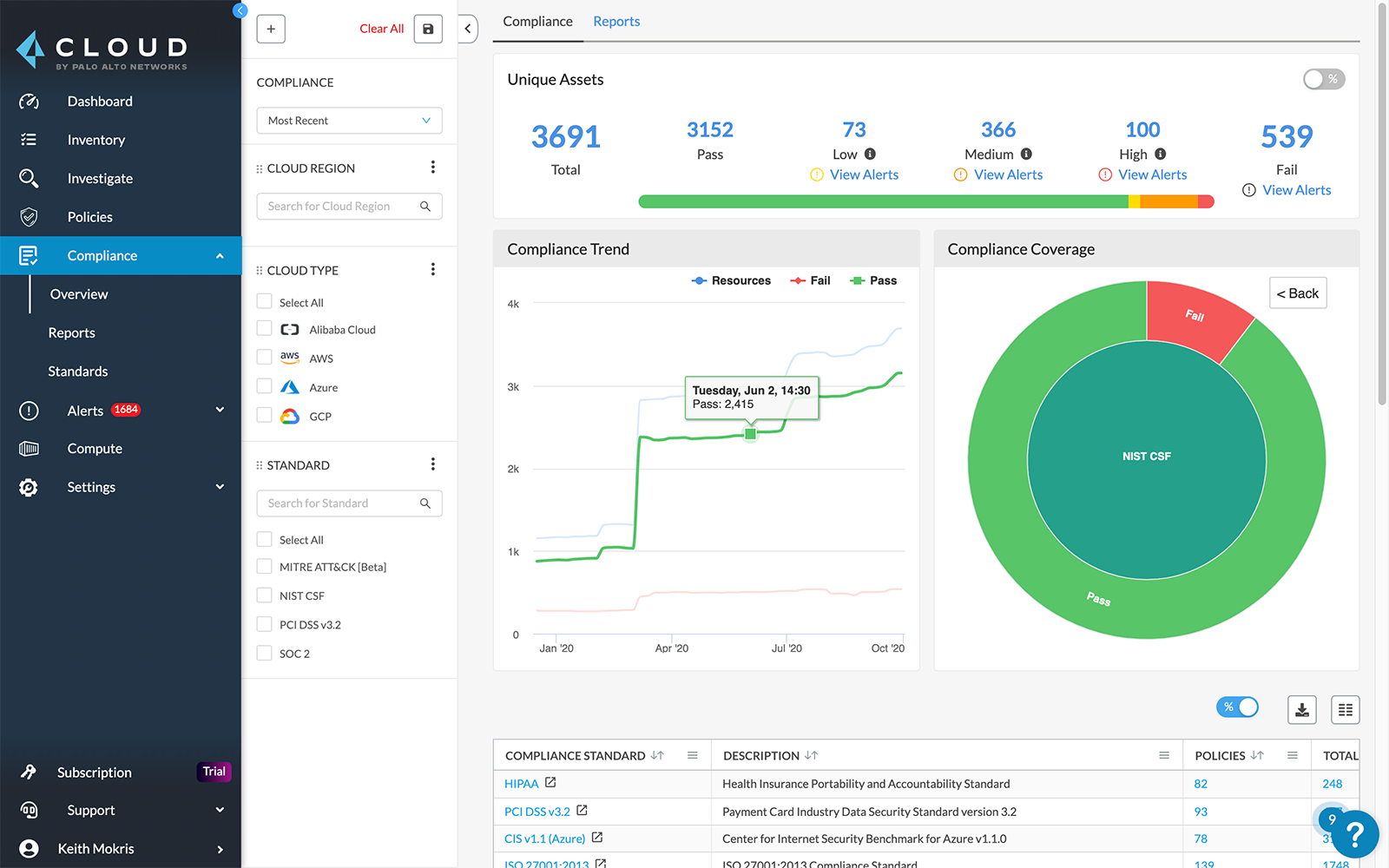This screenshot has height=868, width=1389.
Task: Download the compliance standards table
Action: (1302, 709)
